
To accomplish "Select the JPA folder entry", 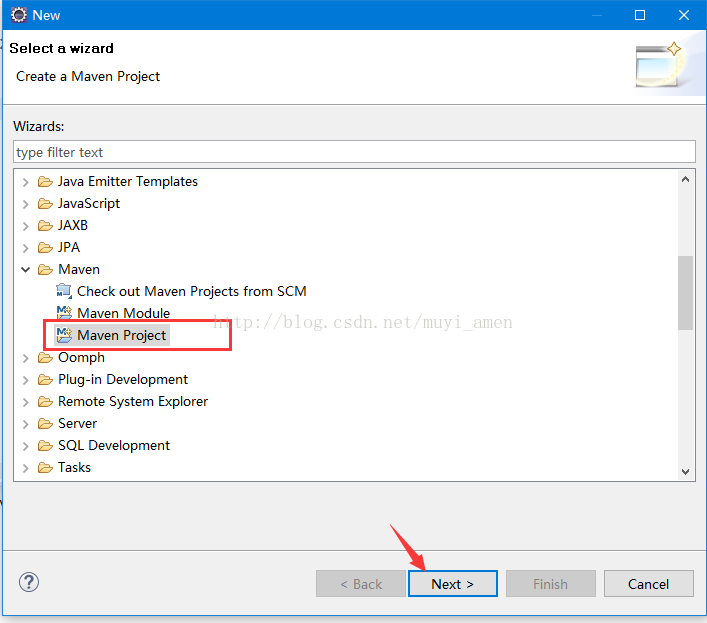I will click(69, 247).
